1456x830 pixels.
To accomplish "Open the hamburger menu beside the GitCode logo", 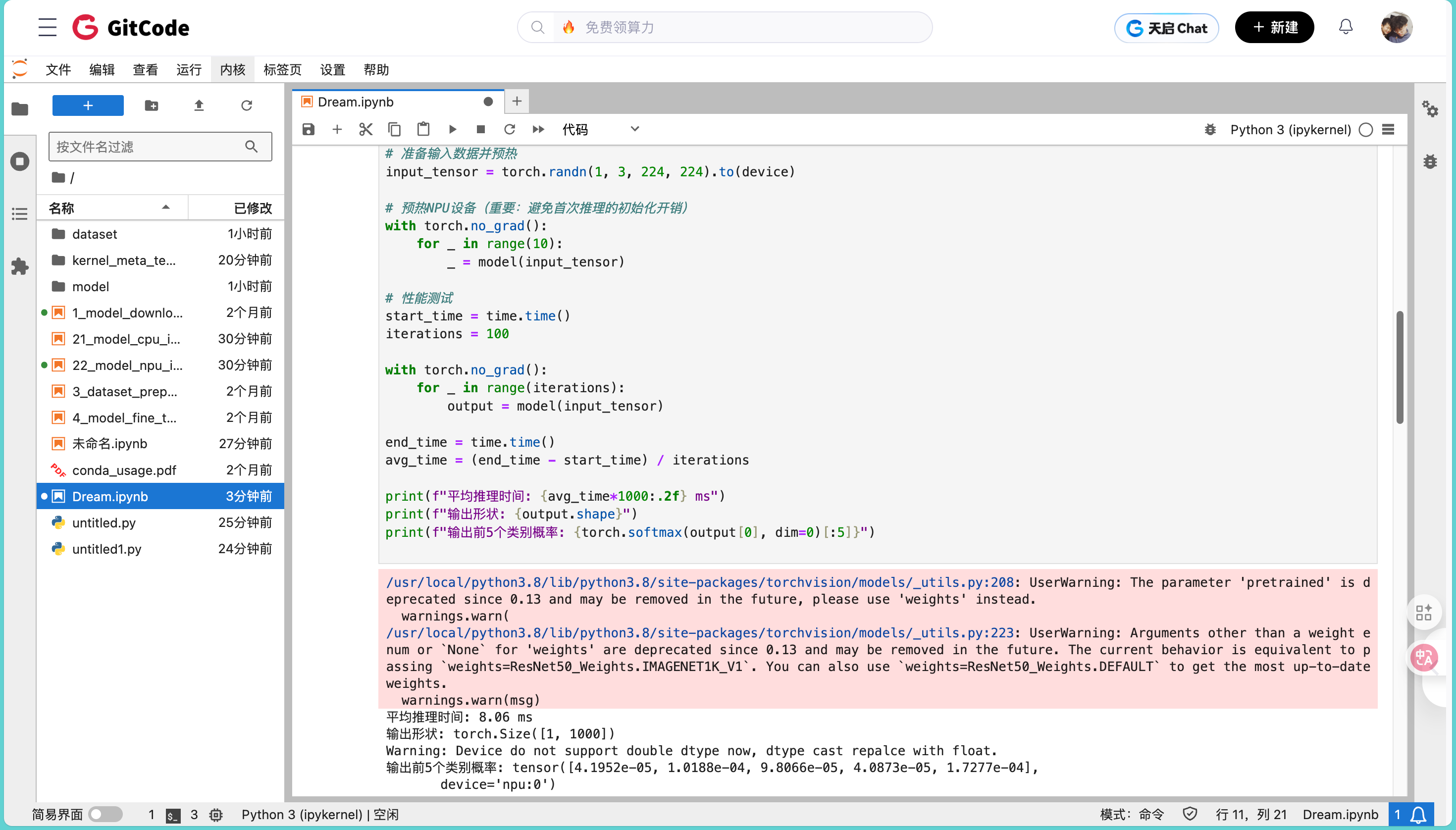I will click(48, 27).
